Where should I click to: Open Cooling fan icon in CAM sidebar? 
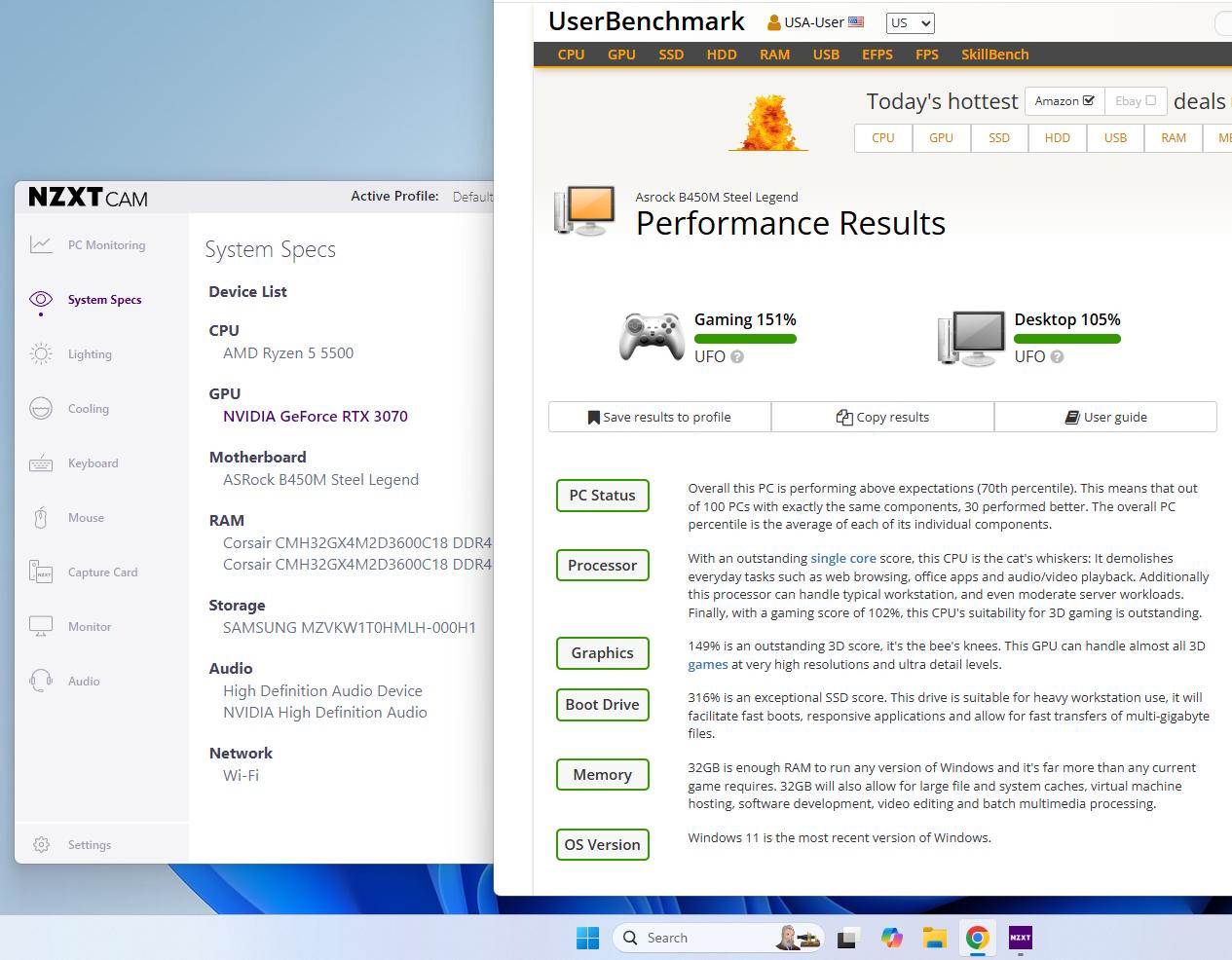pos(41,408)
